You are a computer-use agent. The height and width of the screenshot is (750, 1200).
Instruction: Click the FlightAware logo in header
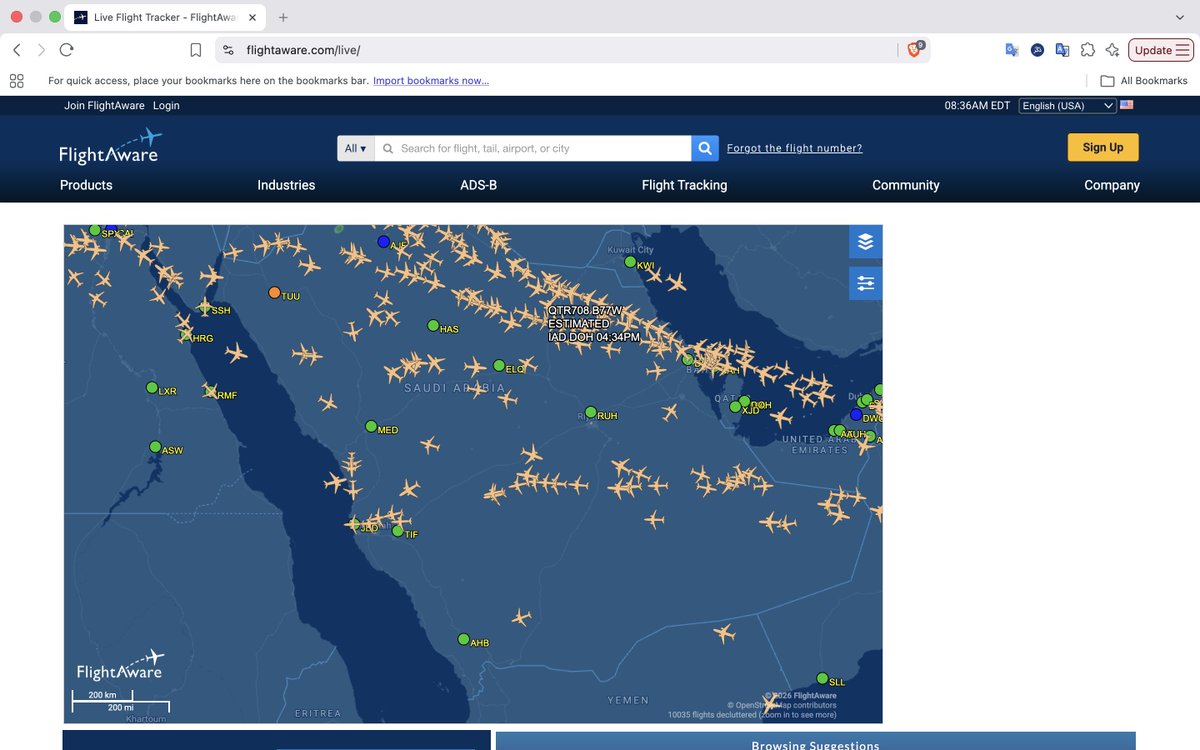click(109, 146)
